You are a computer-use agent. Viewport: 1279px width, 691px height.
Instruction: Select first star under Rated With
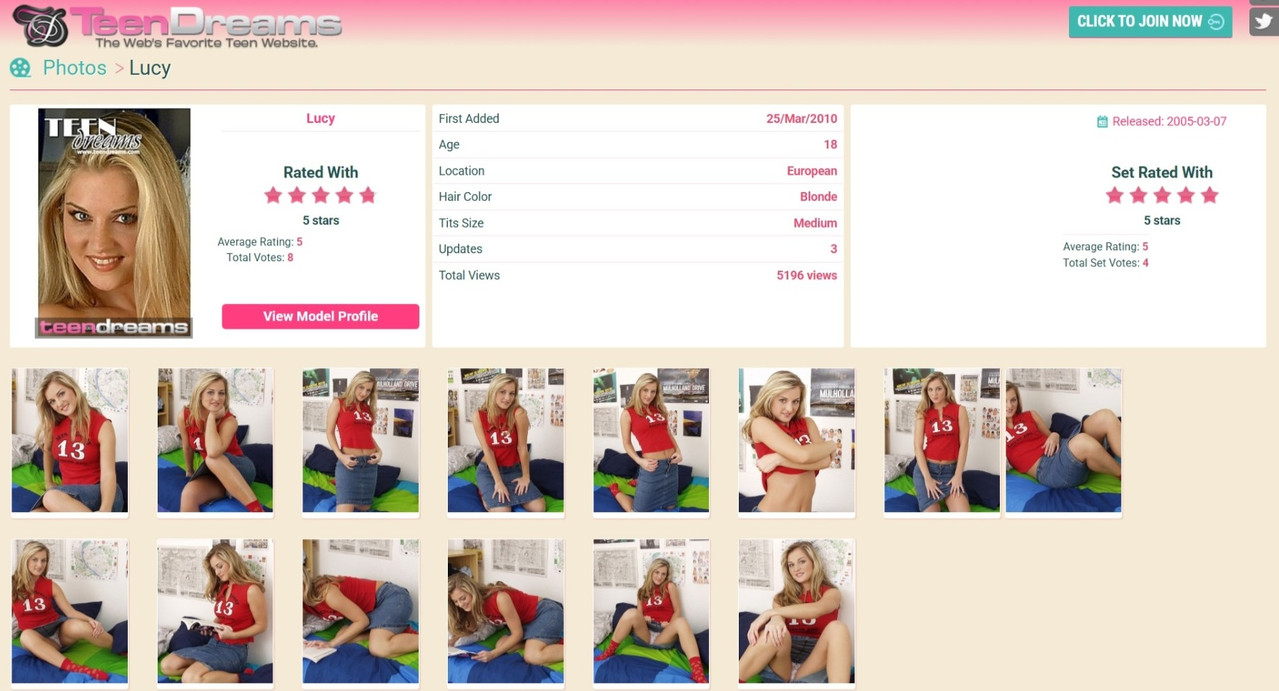click(x=273, y=195)
